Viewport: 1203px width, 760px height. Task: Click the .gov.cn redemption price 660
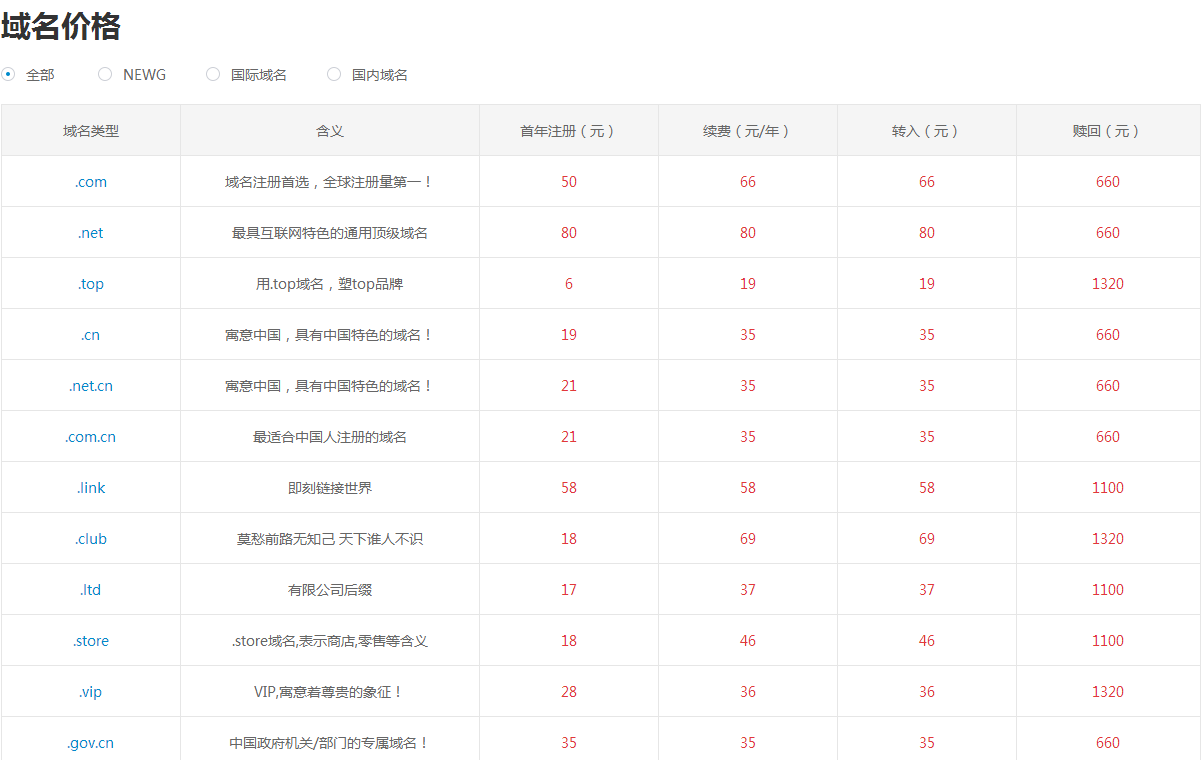[1108, 743]
